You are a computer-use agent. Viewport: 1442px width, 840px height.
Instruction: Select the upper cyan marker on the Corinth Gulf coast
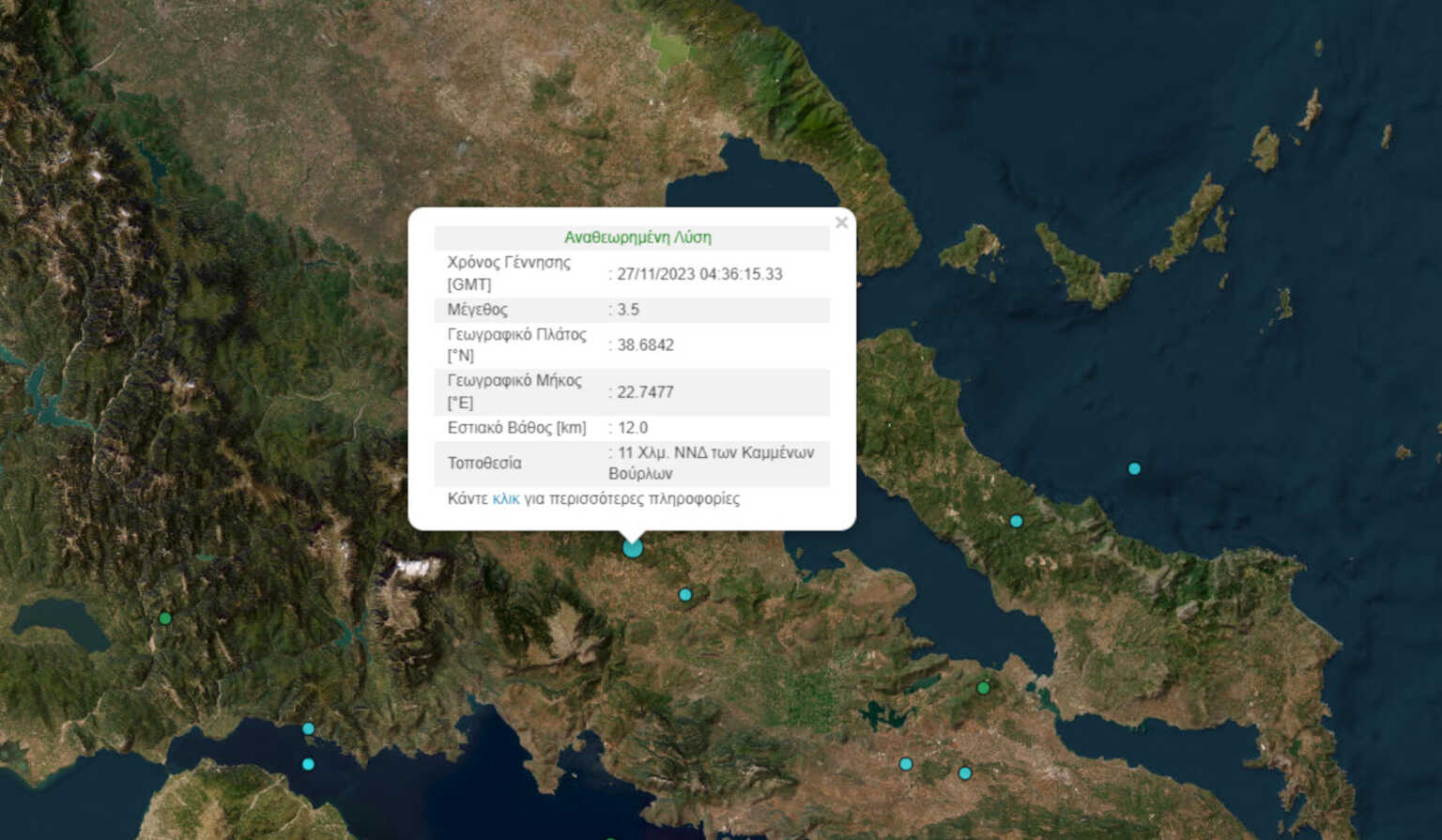pos(308,728)
